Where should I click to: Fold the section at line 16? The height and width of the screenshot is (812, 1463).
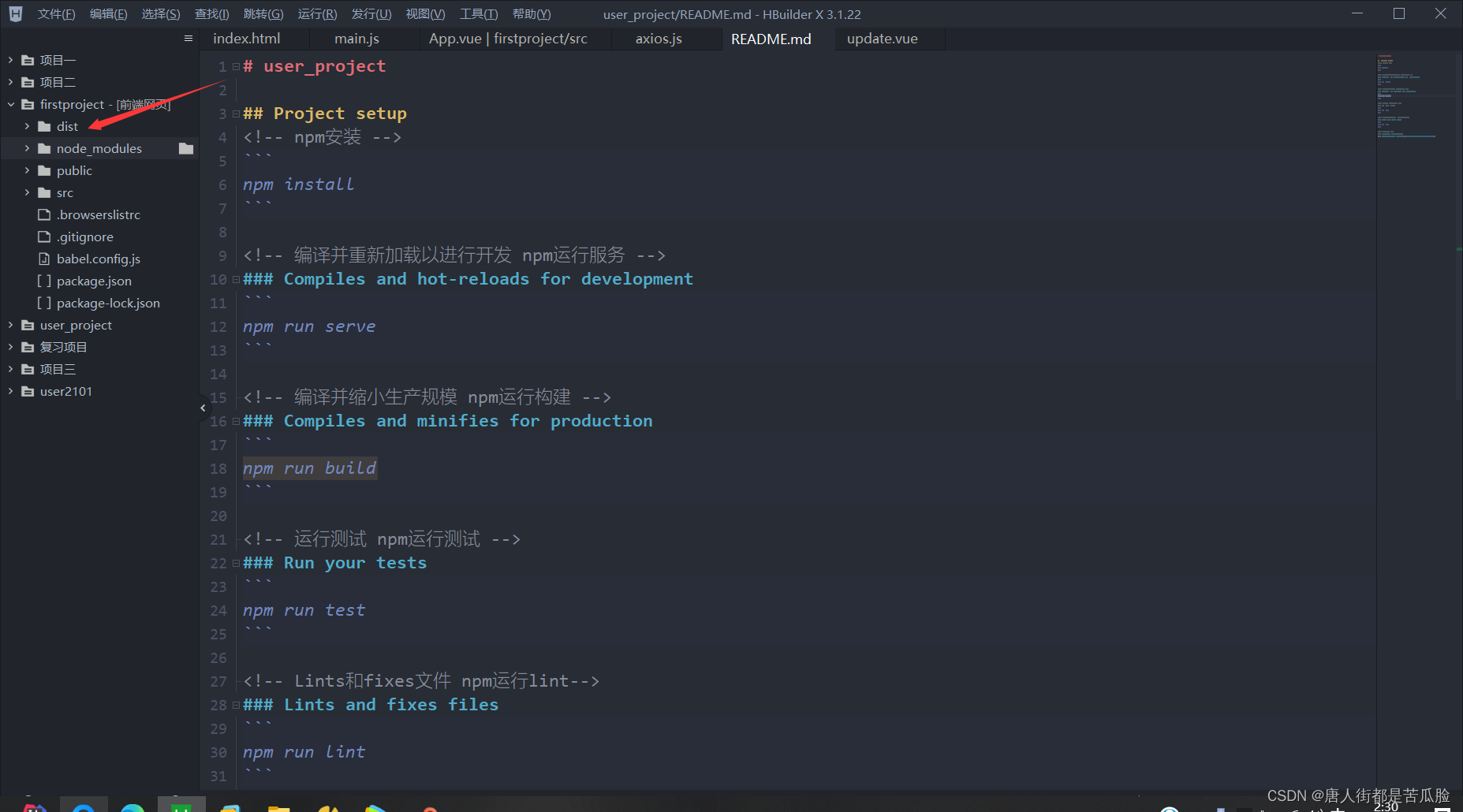point(236,421)
